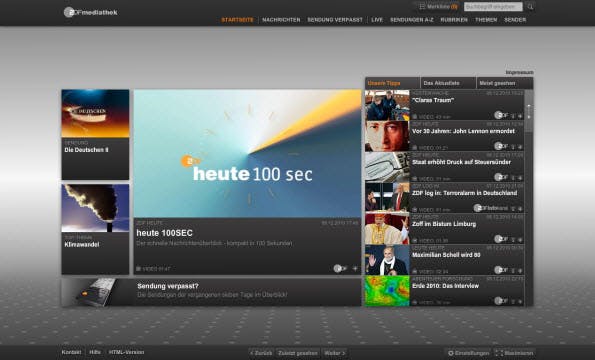
Task: Open SENDUNG VERPASST menu item
Action: point(335,20)
